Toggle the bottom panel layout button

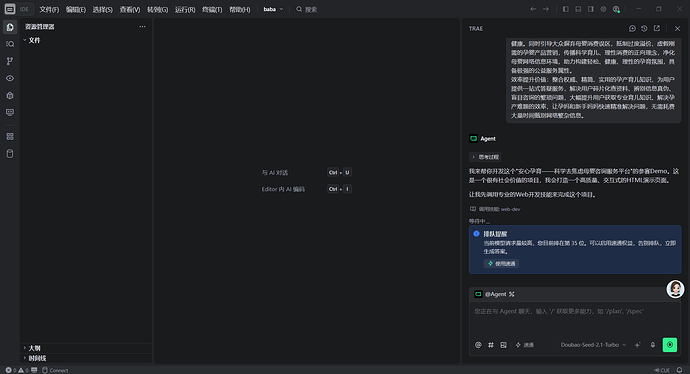pyautogui.click(x=578, y=9)
